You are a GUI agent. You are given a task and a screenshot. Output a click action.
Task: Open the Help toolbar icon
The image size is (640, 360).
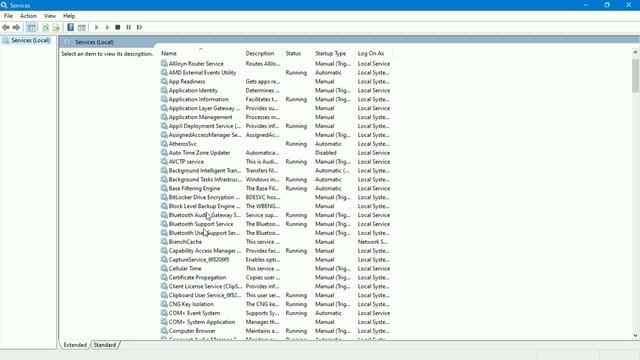coord(71,27)
